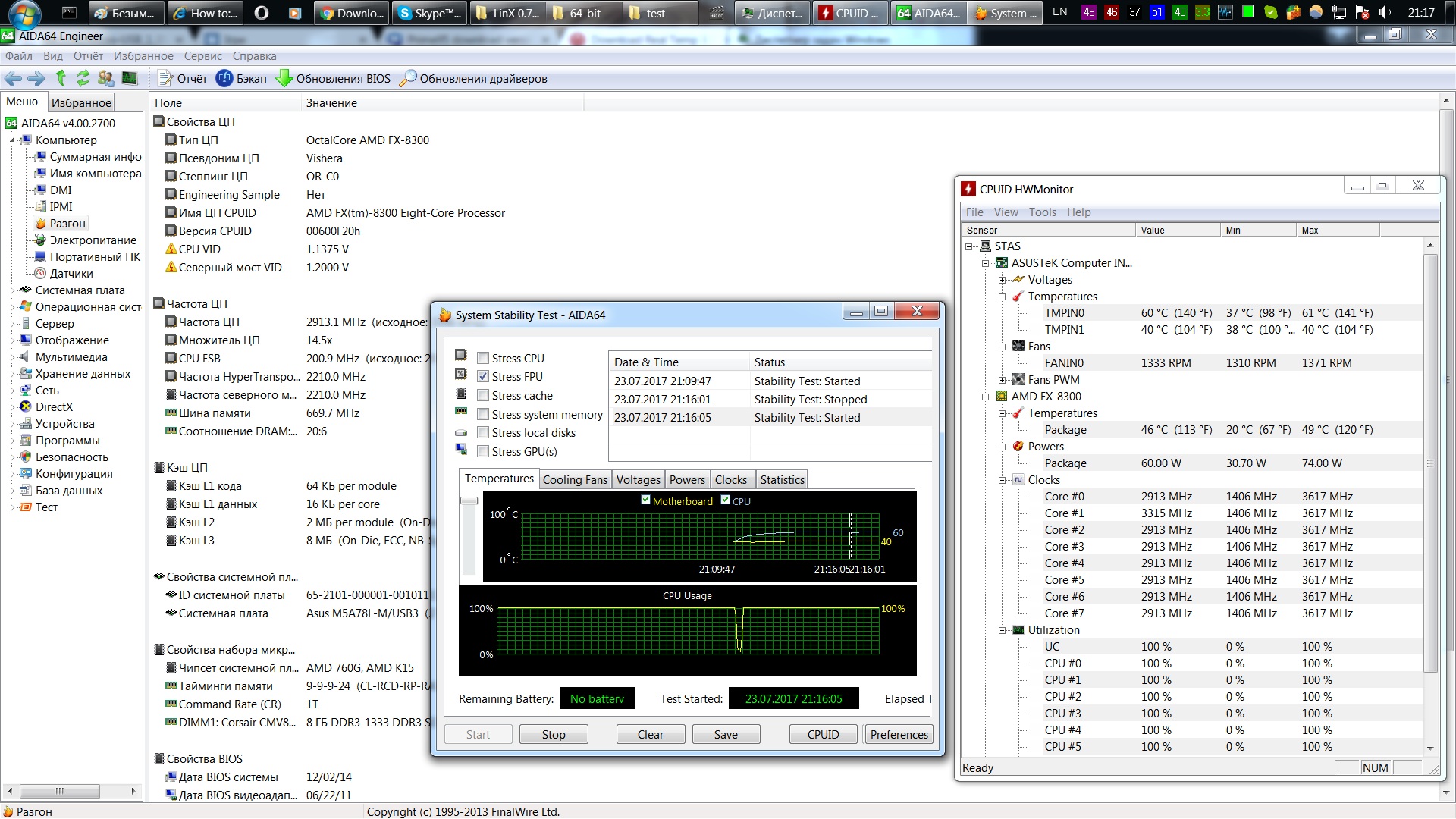Uncheck the Stress FPU checkbox

pyautogui.click(x=483, y=376)
